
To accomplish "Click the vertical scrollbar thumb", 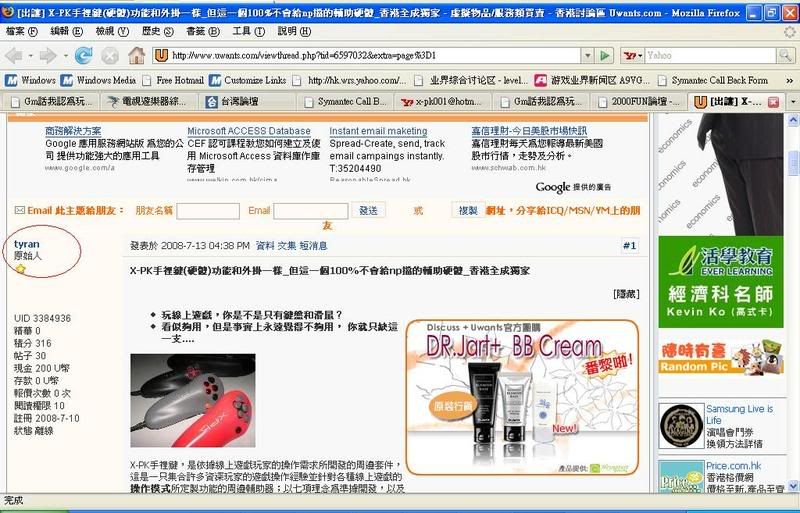I will pos(793,163).
